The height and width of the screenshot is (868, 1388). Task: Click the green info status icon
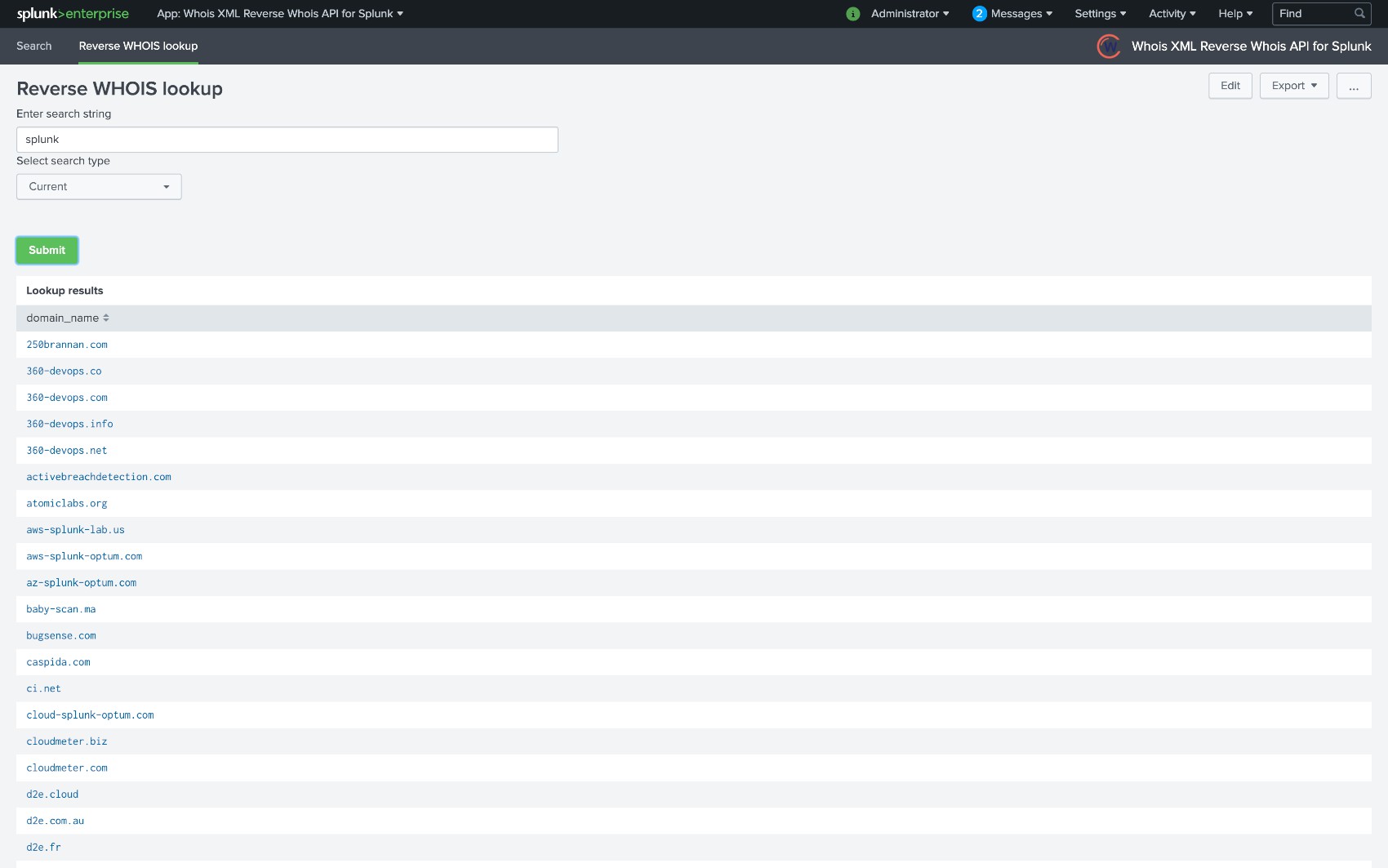pyautogui.click(x=853, y=14)
